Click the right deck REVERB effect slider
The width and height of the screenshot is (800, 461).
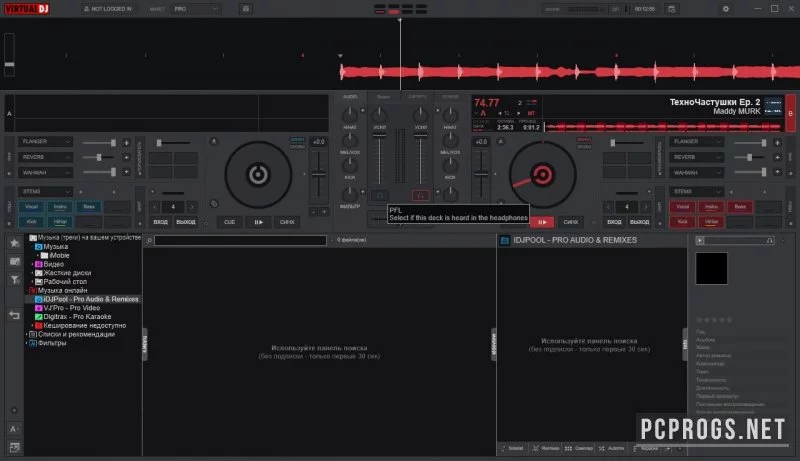[750, 157]
